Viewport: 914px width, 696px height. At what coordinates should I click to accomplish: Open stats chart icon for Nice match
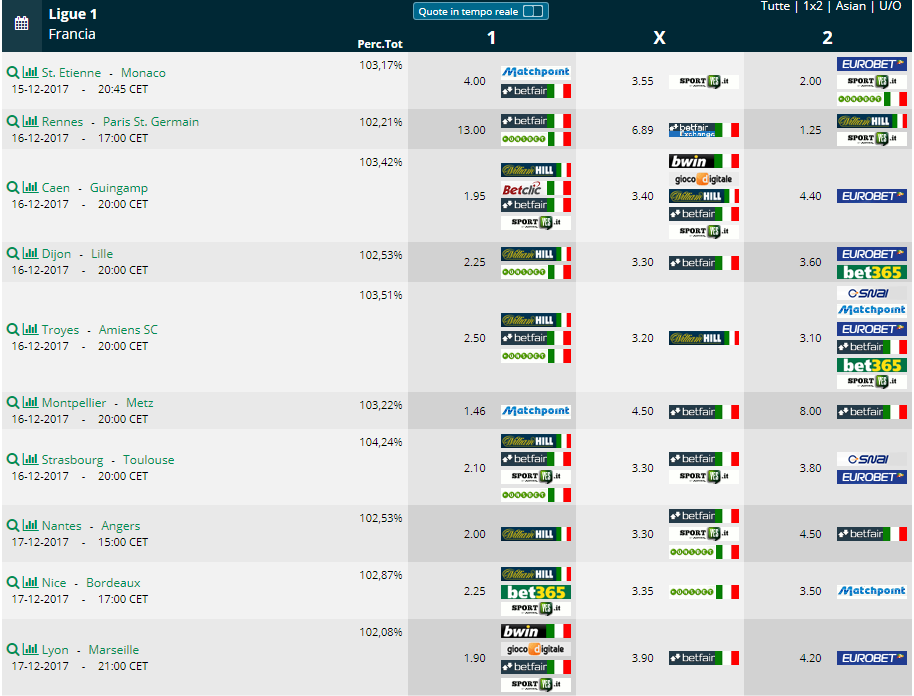coord(30,582)
